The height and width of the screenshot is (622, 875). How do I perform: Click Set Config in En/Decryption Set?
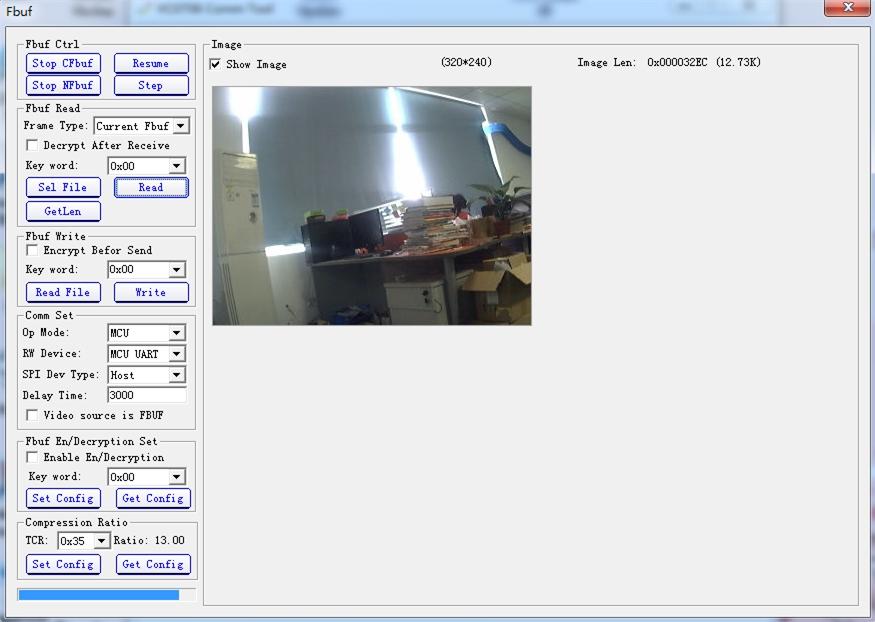pos(63,498)
